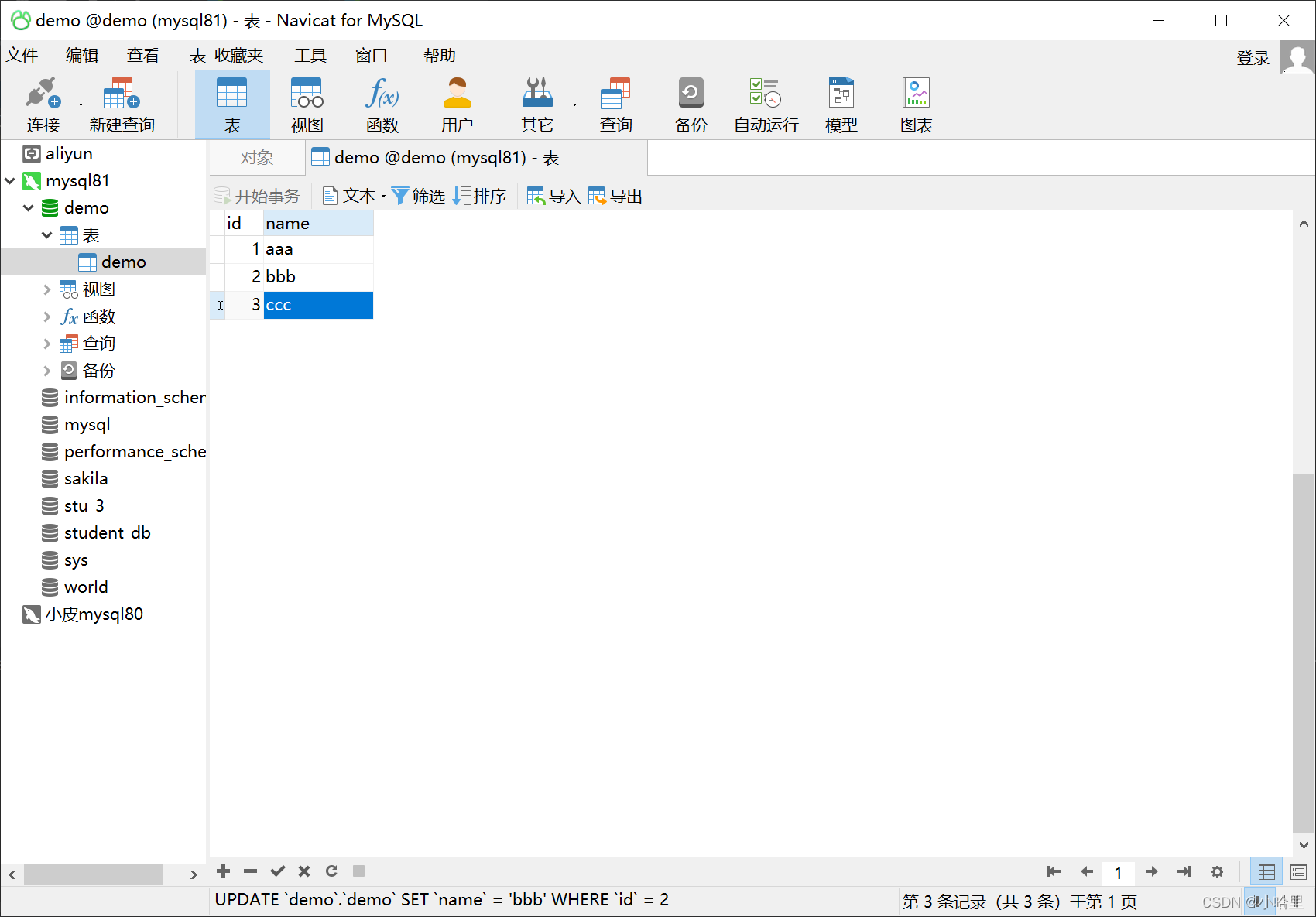Click the 其它 (Others) toolbar icon
This screenshot has width=1316, height=917.
coord(537,105)
